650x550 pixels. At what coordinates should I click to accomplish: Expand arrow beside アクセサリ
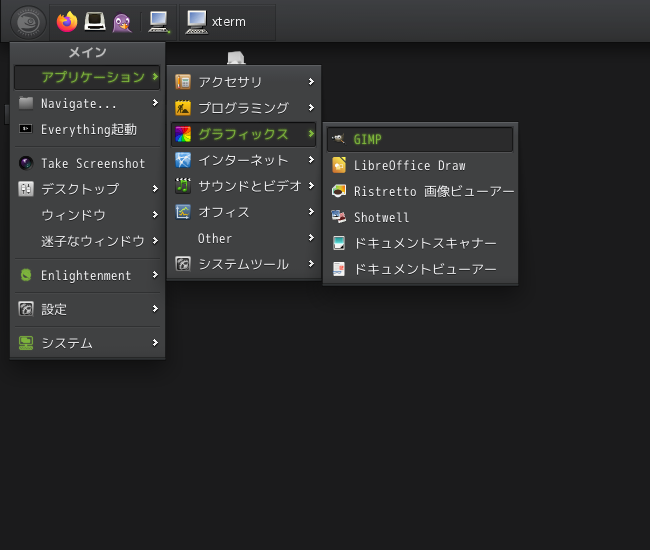pos(311,82)
